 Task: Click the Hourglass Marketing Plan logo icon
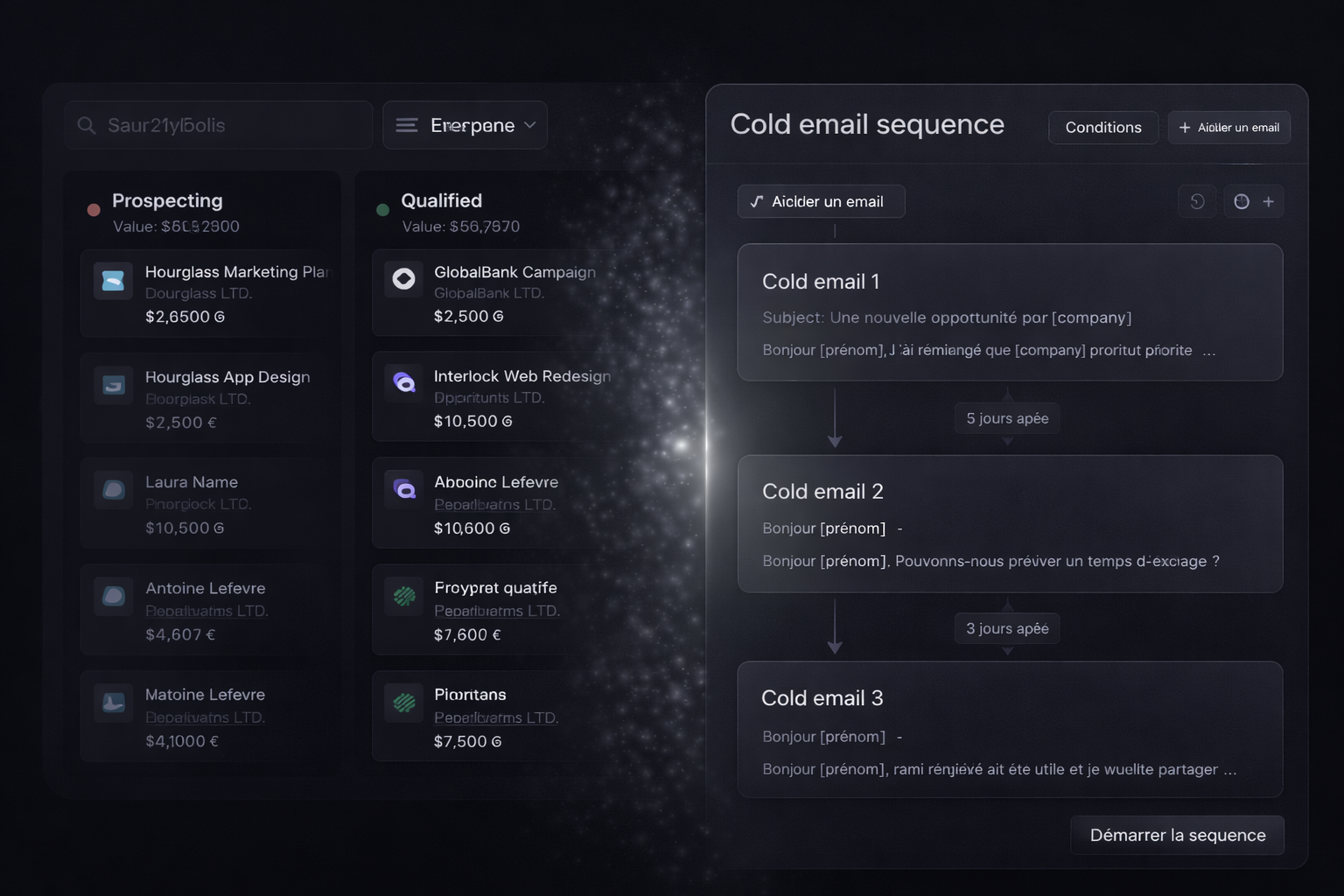click(113, 280)
